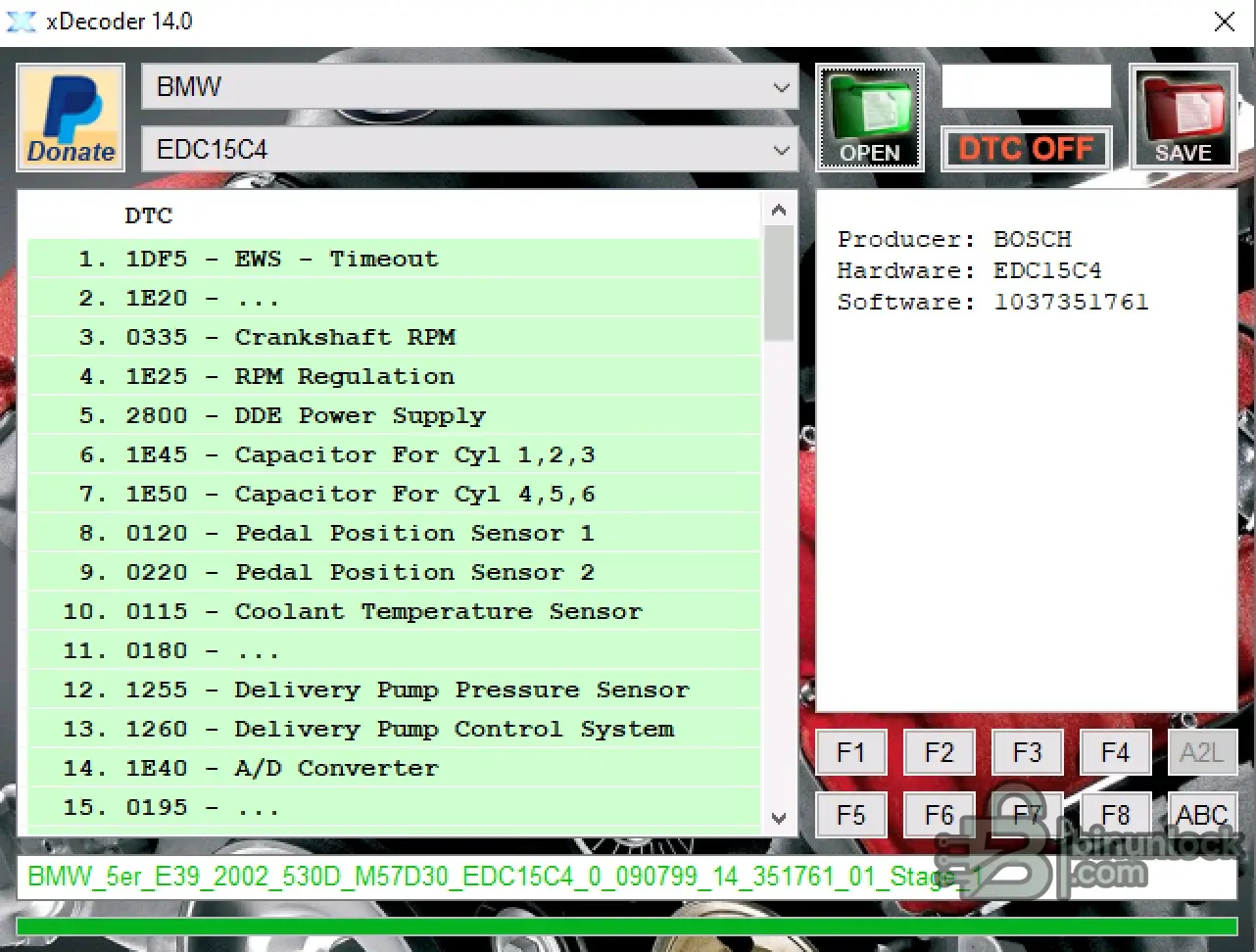Click the Producer: BOSCH info line
The image size is (1256, 952).
(954, 239)
